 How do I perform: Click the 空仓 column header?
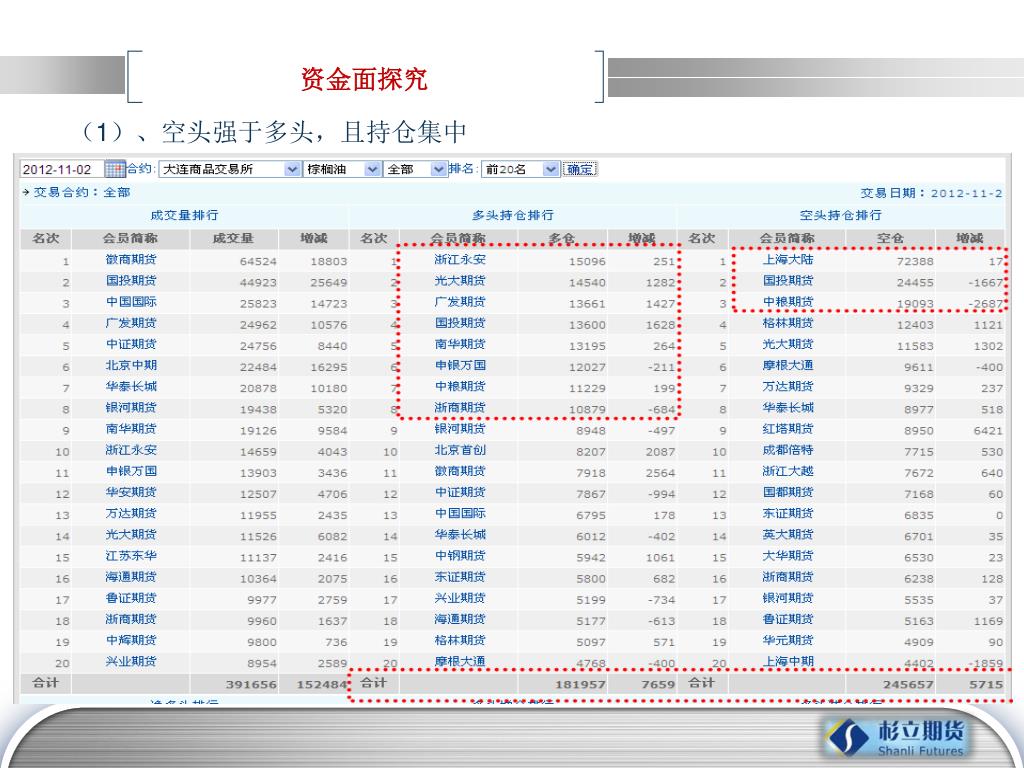pyautogui.click(x=890, y=238)
